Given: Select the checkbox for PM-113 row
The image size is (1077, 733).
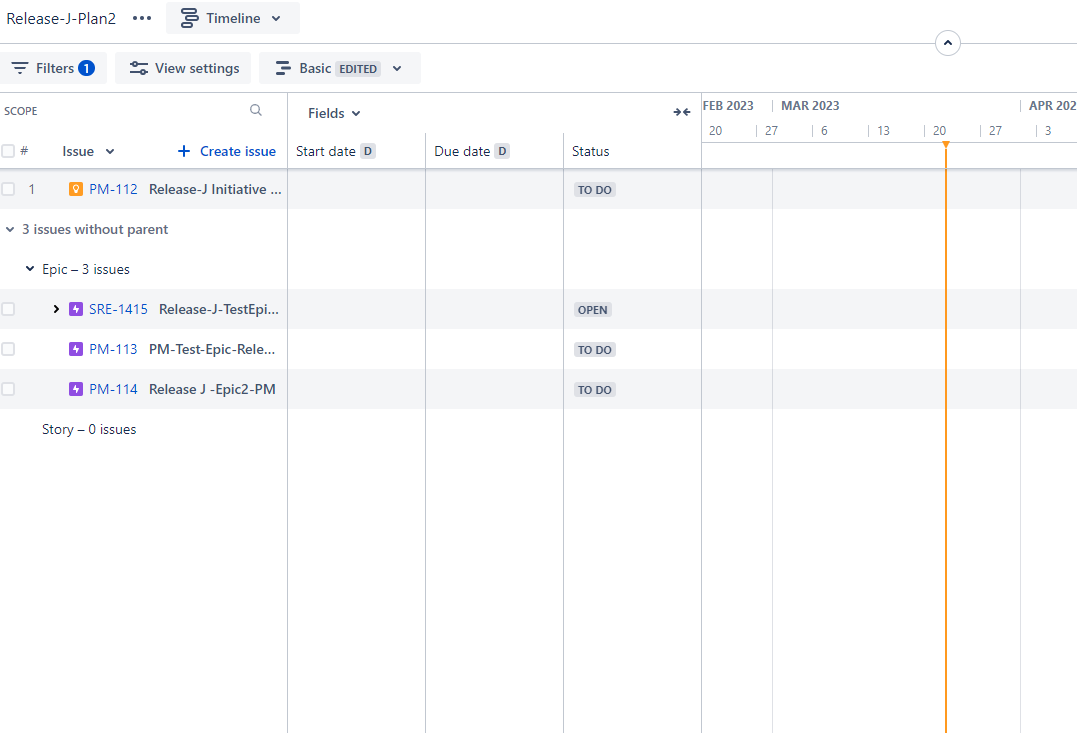Looking at the screenshot, I should pyautogui.click(x=8, y=349).
